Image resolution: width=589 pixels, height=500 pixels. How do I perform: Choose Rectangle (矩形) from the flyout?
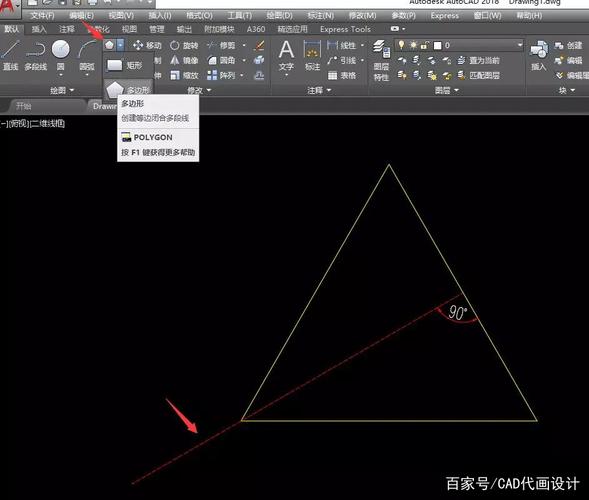(x=124, y=65)
